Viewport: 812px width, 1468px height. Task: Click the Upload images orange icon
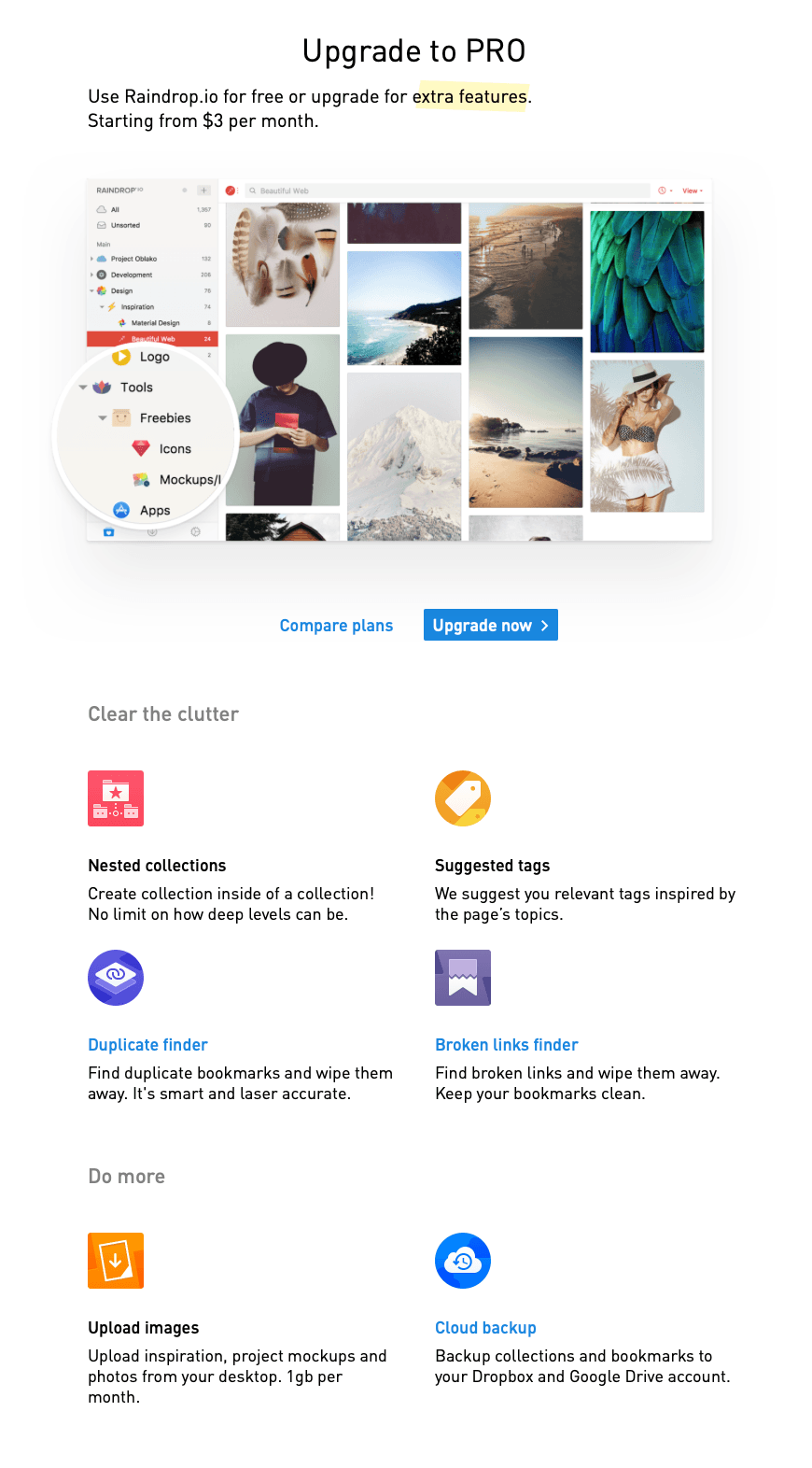click(x=116, y=1261)
